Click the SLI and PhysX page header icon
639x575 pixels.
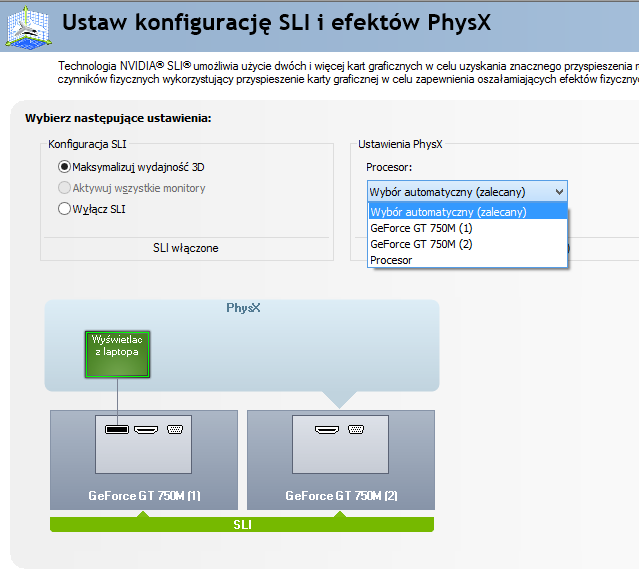[x=28, y=28]
